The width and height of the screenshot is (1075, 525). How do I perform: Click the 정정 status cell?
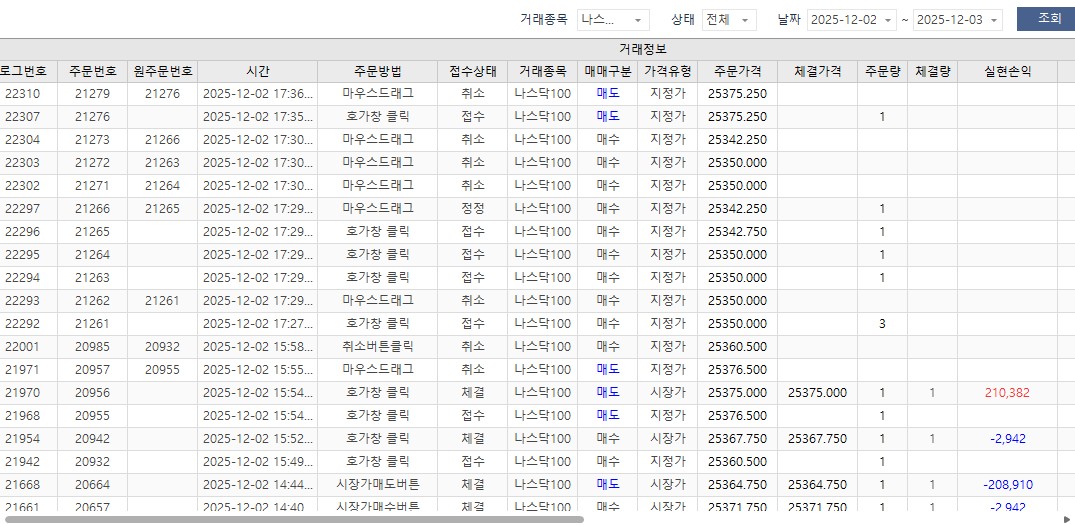pos(473,208)
